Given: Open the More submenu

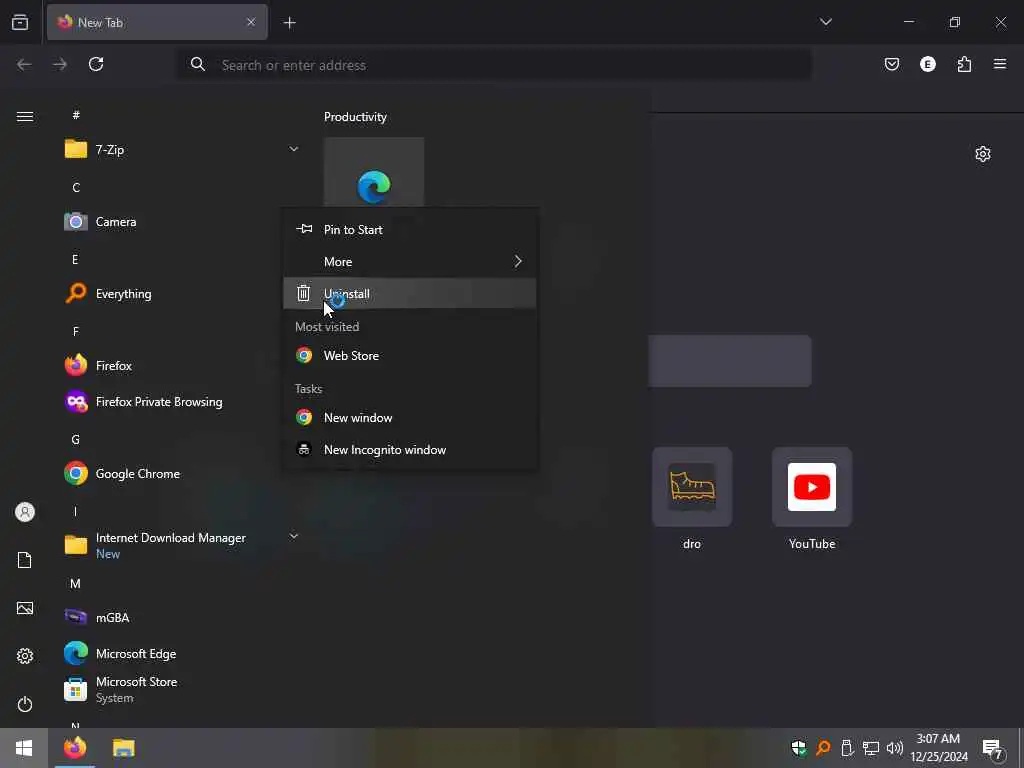Looking at the screenshot, I should tap(410, 262).
